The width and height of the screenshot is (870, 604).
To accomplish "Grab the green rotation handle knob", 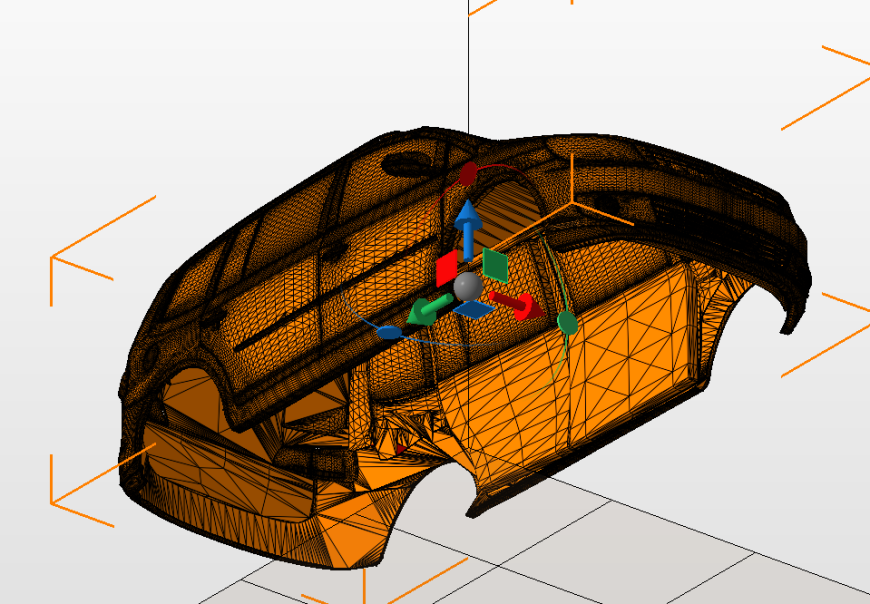I will pyautogui.click(x=567, y=323).
